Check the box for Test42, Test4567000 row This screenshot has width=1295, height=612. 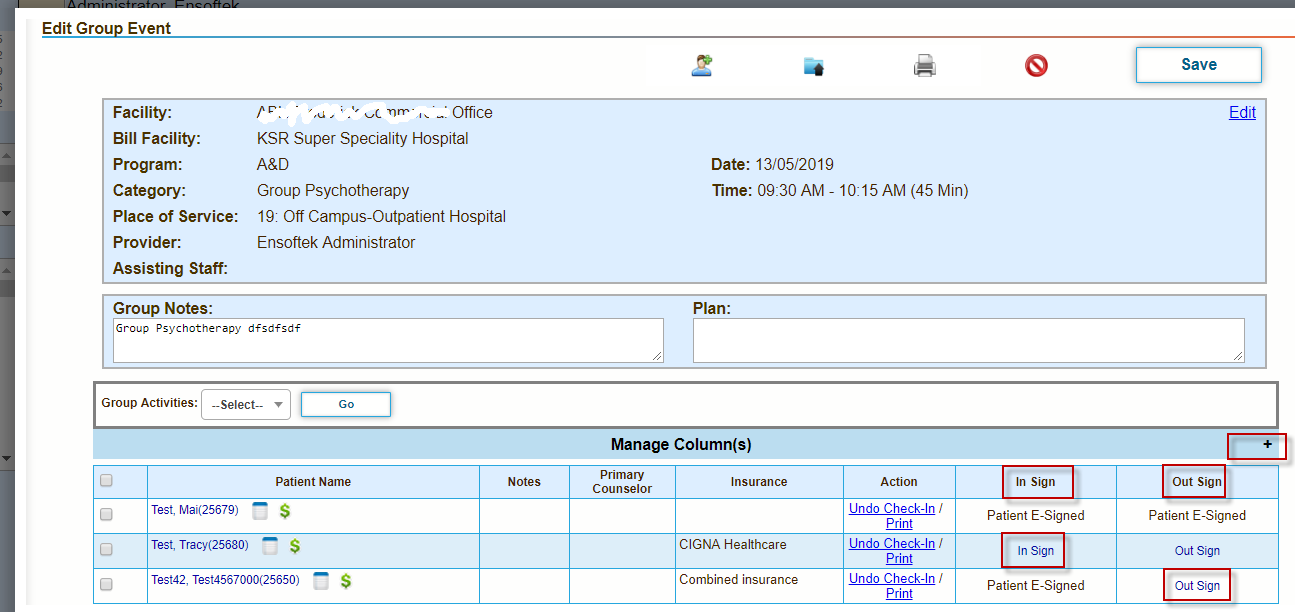106,584
